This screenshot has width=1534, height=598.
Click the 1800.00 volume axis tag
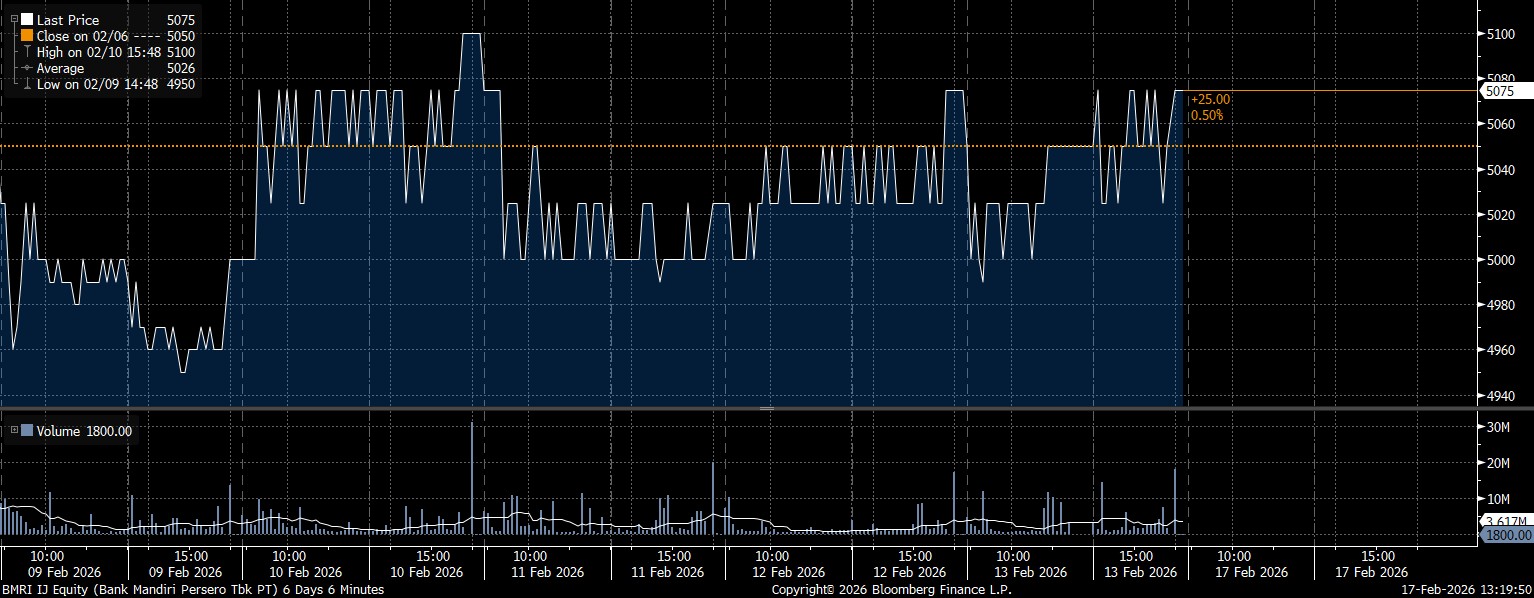coord(1505,535)
